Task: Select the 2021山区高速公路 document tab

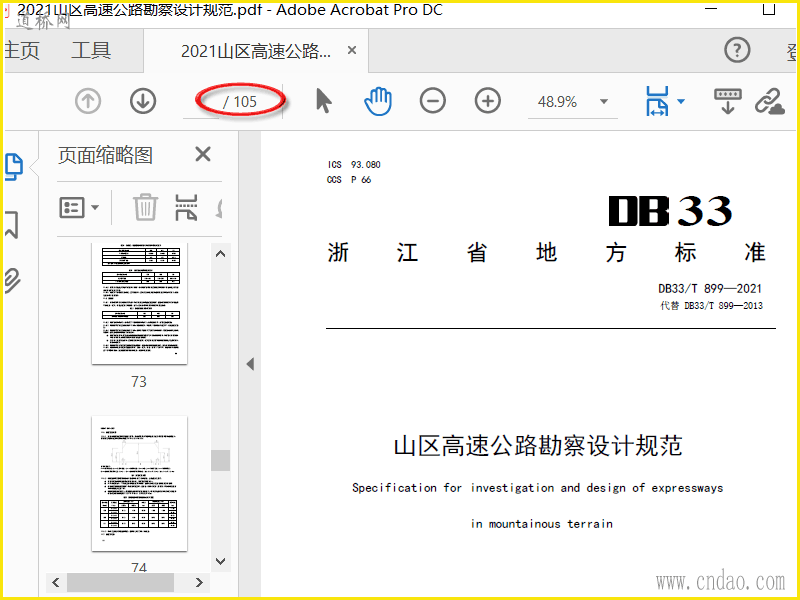Action: pos(256,51)
